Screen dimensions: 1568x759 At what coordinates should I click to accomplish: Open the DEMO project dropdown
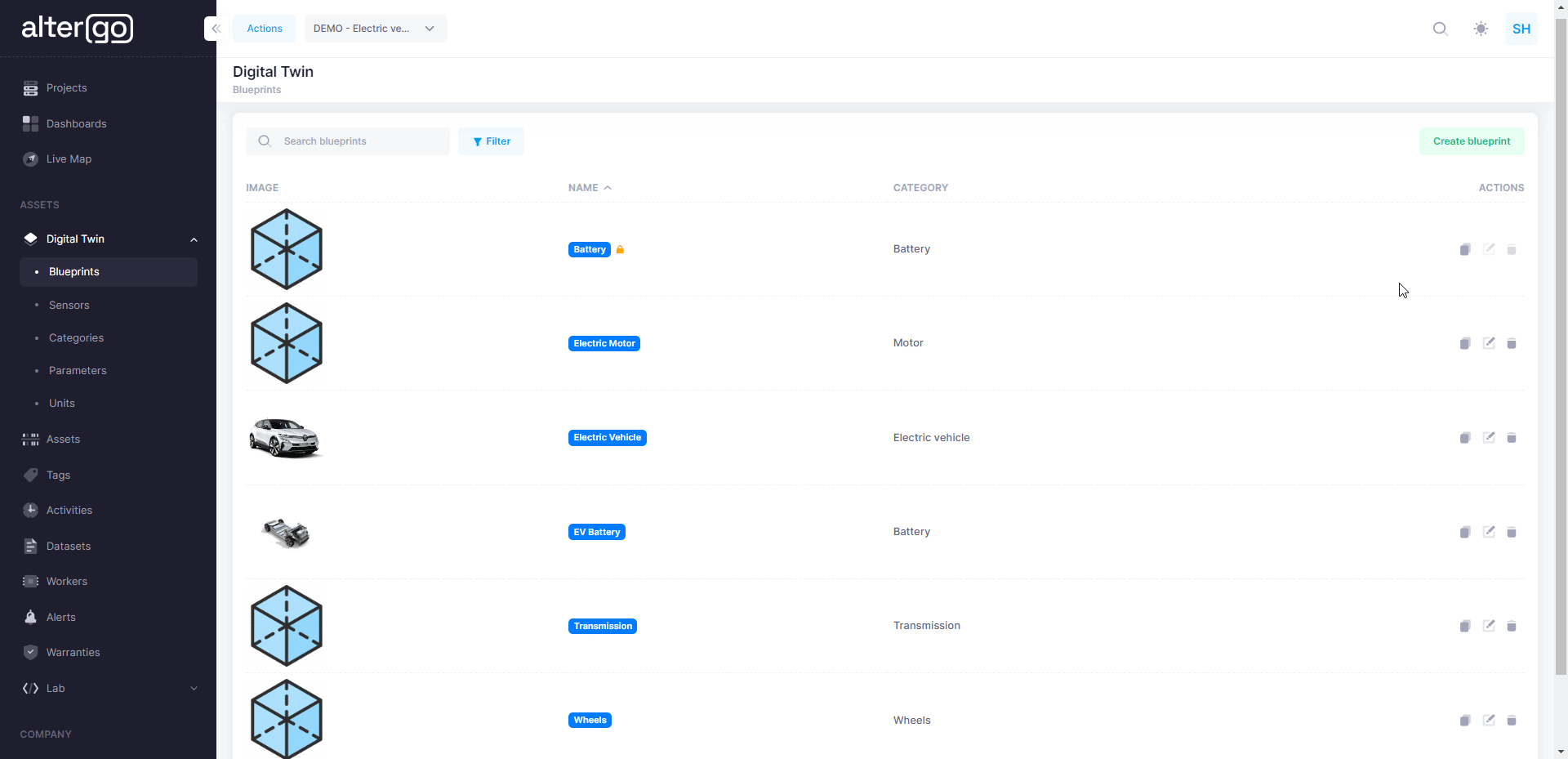pos(375,29)
